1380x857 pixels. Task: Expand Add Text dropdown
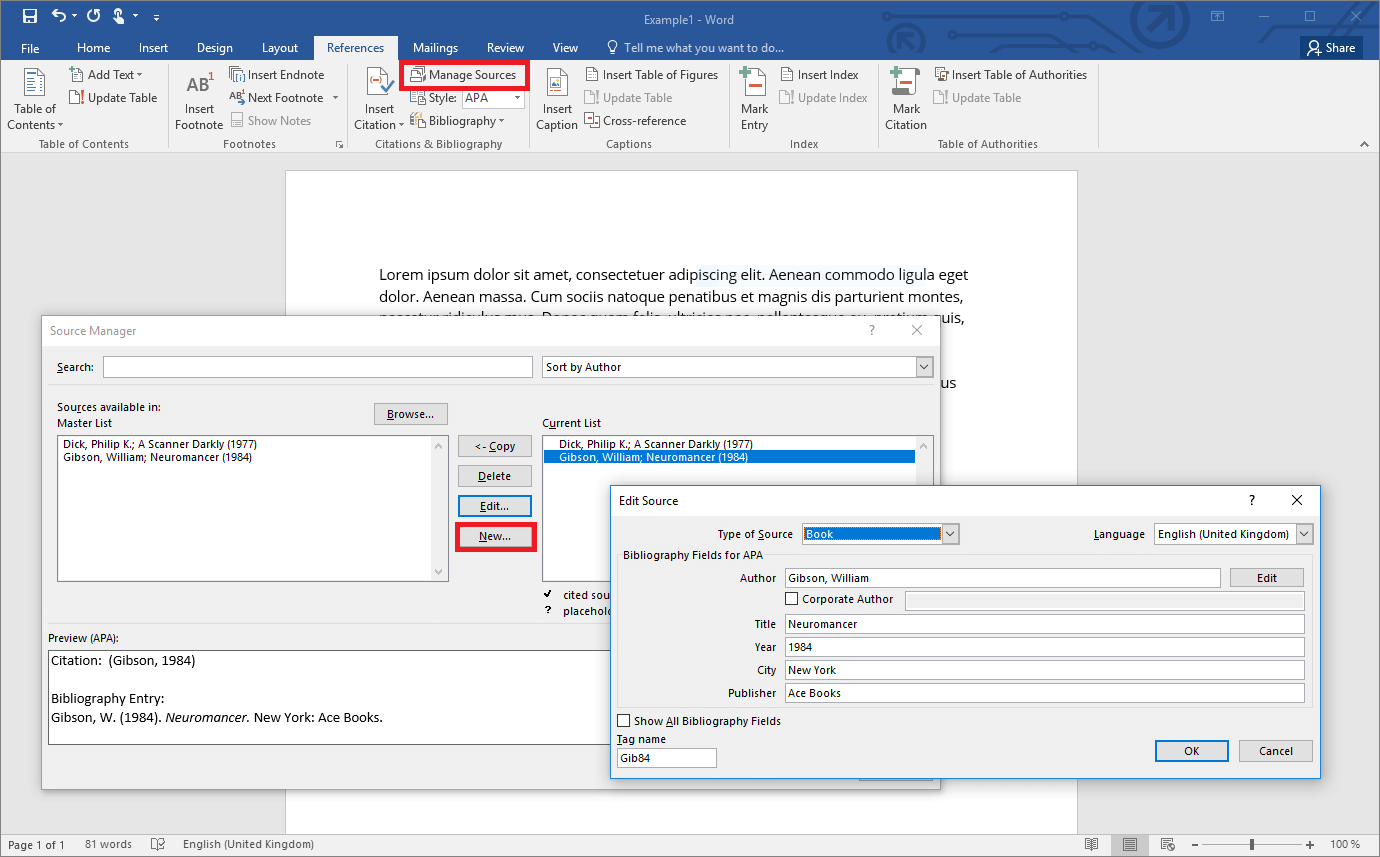click(x=106, y=75)
